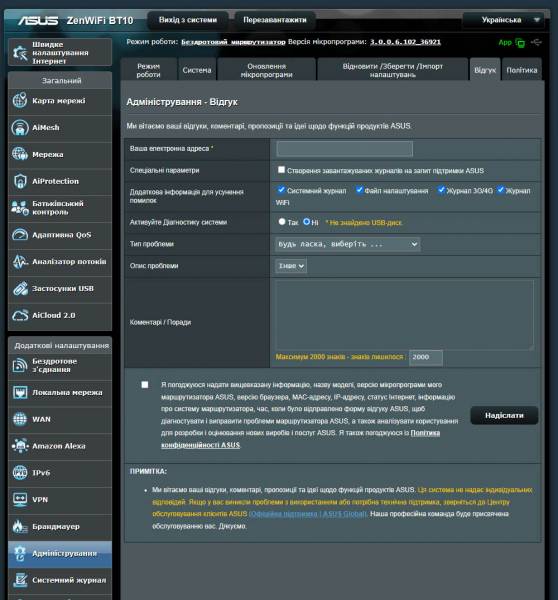
Task: Open Quick Internet Setup wizard icon
Action: [19, 52]
